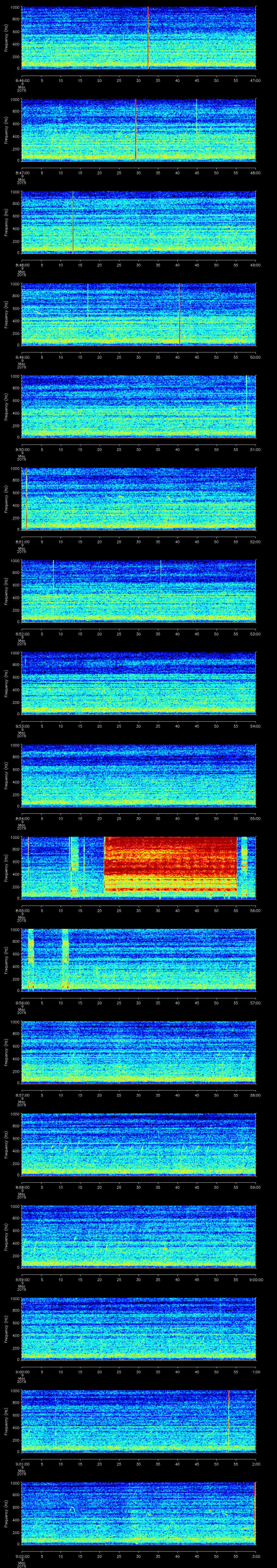277x1568 pixels.
Task: Click the red vertical spike in the 8:46:00 panel
Action: [x=147, y=38]
